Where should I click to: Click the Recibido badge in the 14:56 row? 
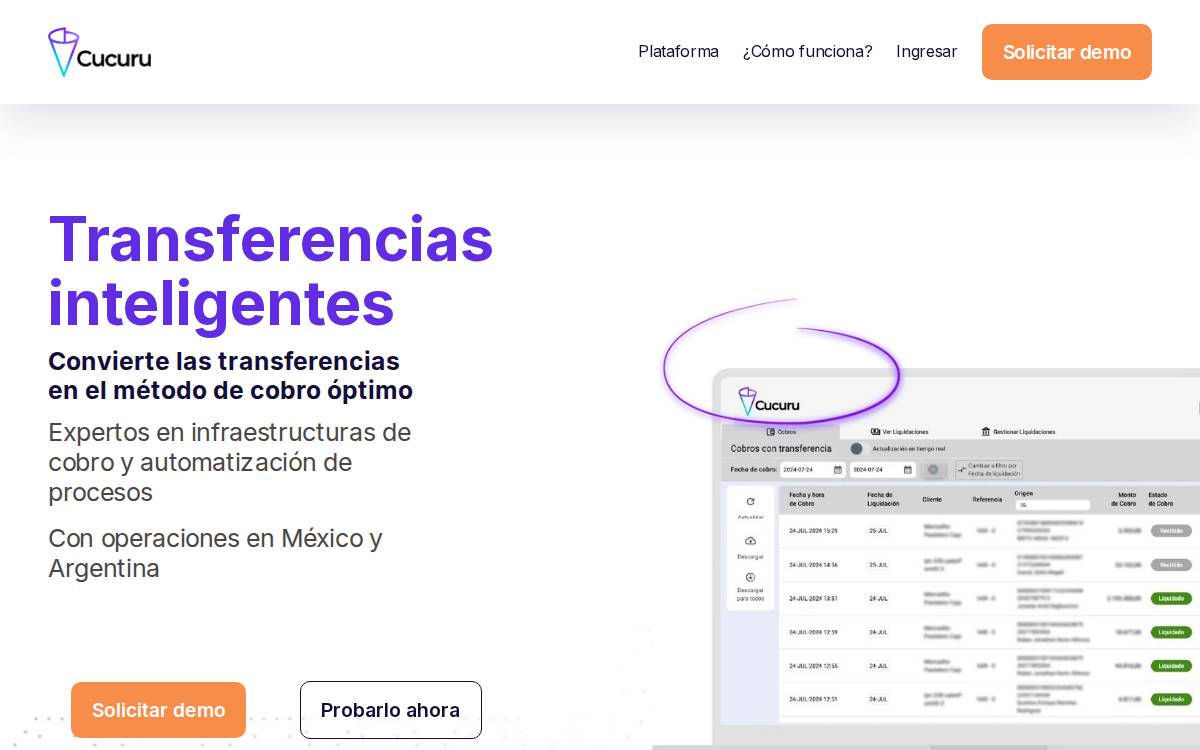[x=1171, y=565]
